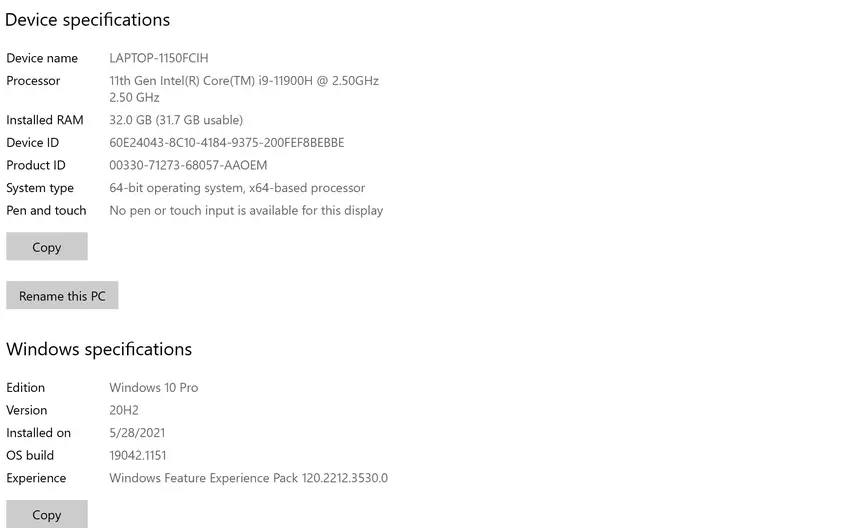Screen dimensions: 850x532
Task: Click the Rename this PC button
Action: (x=62, y=296)
